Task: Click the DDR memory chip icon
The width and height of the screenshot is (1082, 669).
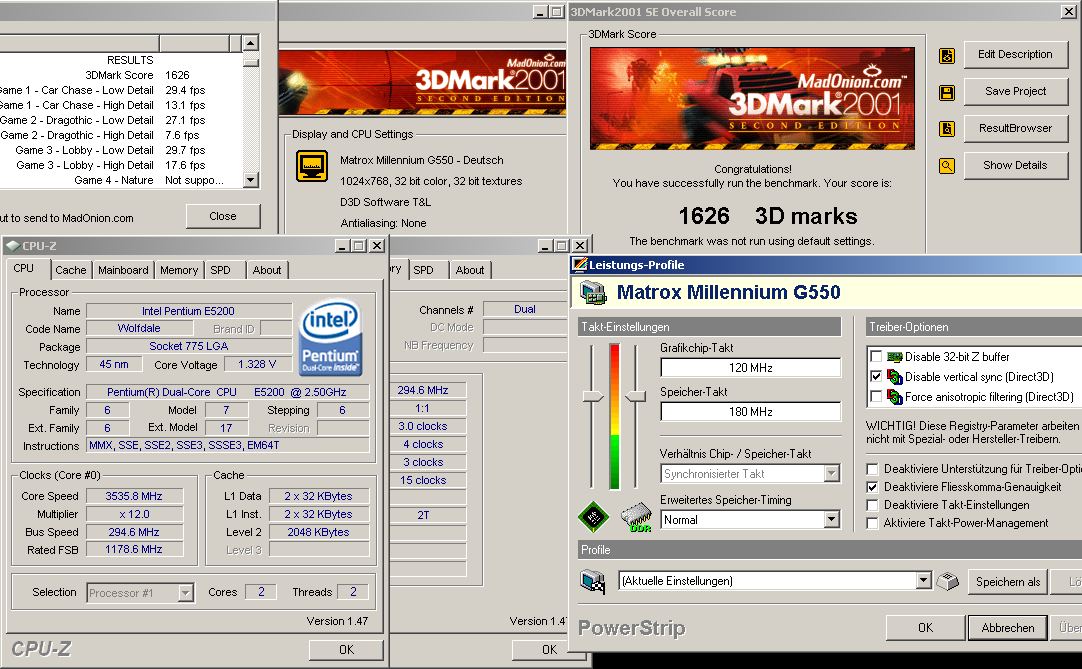Action: click(x=636, y=517)
